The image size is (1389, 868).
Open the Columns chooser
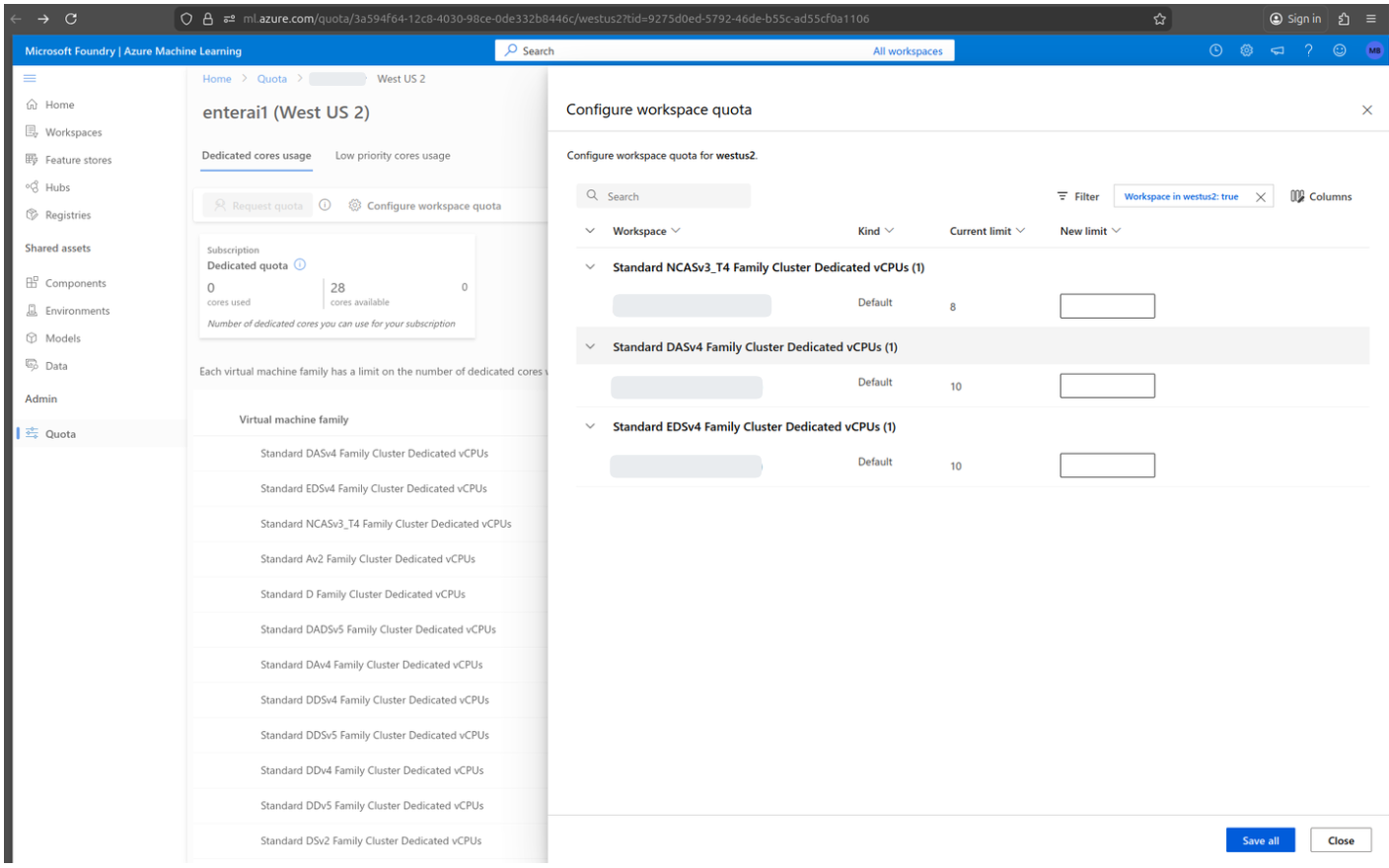(1321, 196)
